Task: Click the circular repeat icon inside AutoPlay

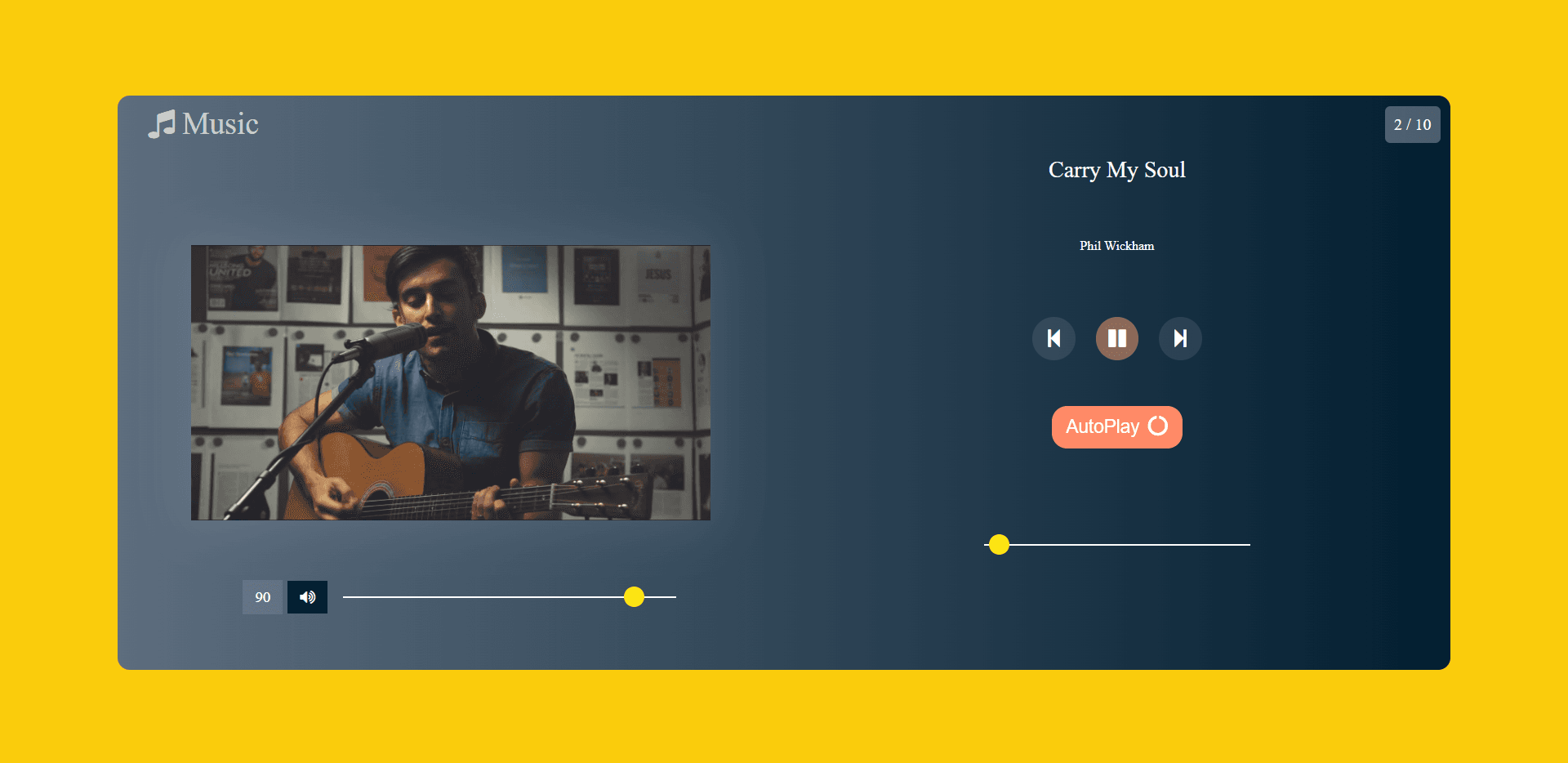Action: click(1158, 426)
